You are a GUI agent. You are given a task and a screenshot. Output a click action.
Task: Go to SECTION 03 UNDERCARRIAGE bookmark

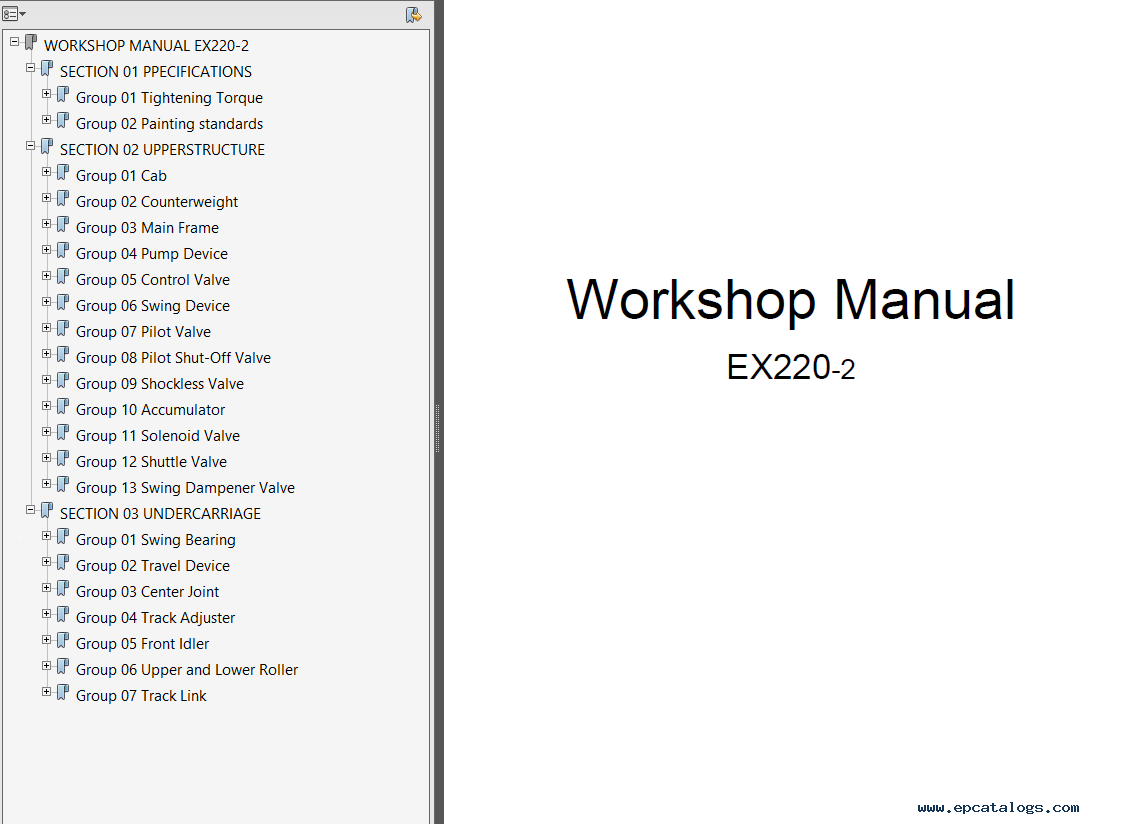pos(160,513)
